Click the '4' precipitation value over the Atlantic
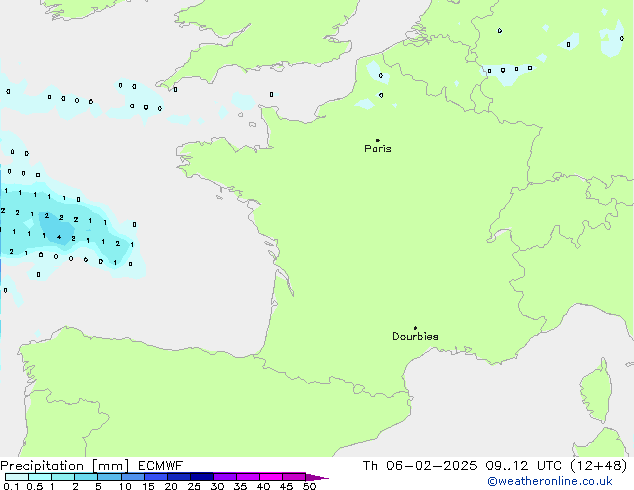634x490 pixels. (x=59, y=237)
